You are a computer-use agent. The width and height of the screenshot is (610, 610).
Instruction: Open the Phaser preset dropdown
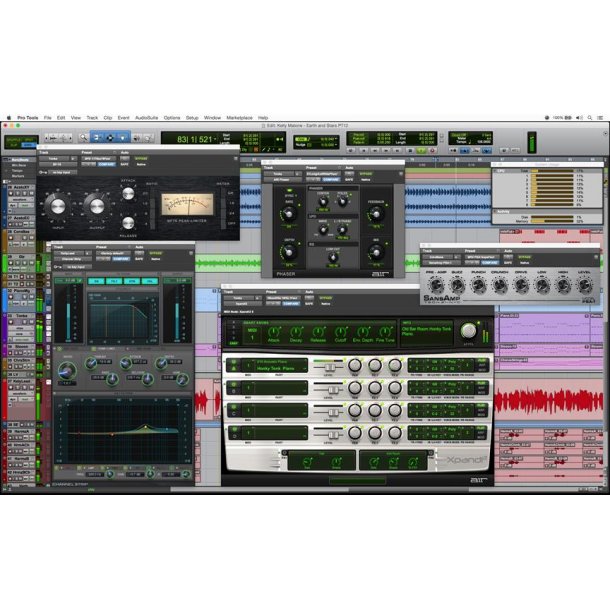click(x=323, y=174)
